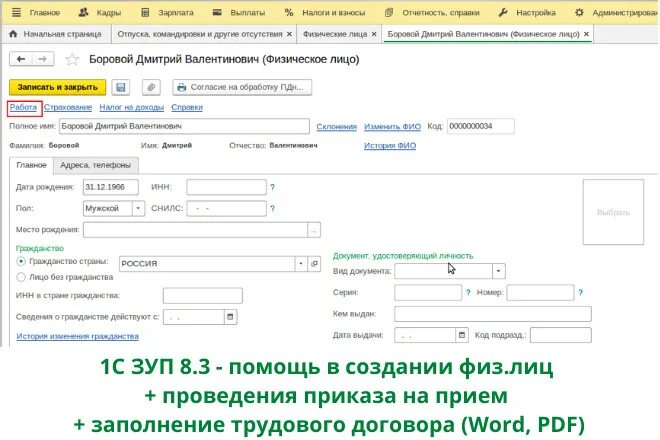Image resolution: width=660 pixels, height=440 pixels.
Task: Open the Справки link
Action: (x=187, y=107)
